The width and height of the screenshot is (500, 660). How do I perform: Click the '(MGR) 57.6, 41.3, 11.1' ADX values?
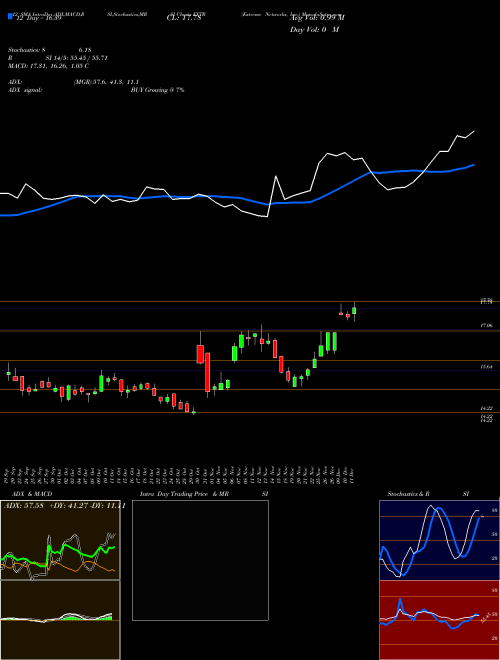tap(106, 82)
